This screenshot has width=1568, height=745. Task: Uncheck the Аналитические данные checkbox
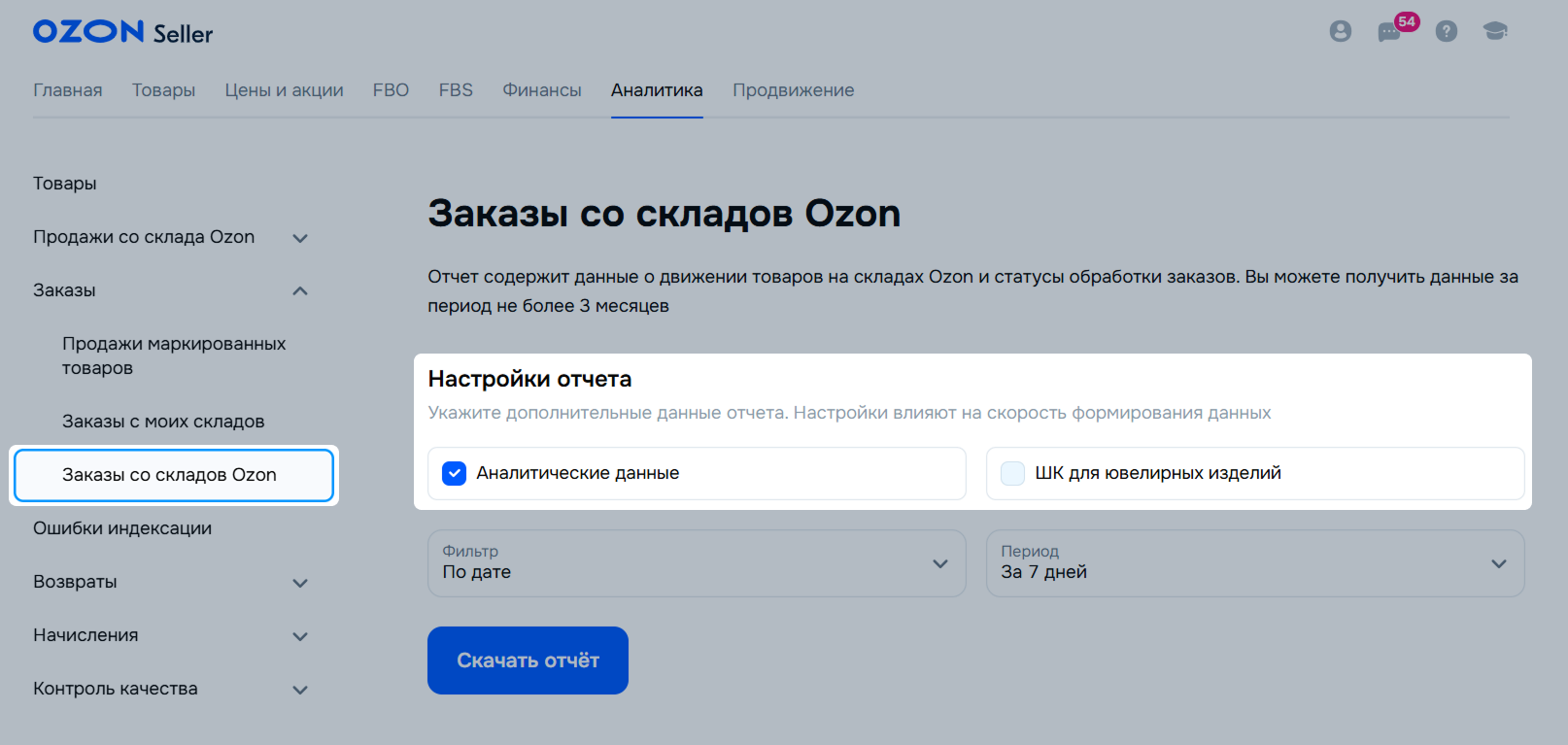(454, 473)
